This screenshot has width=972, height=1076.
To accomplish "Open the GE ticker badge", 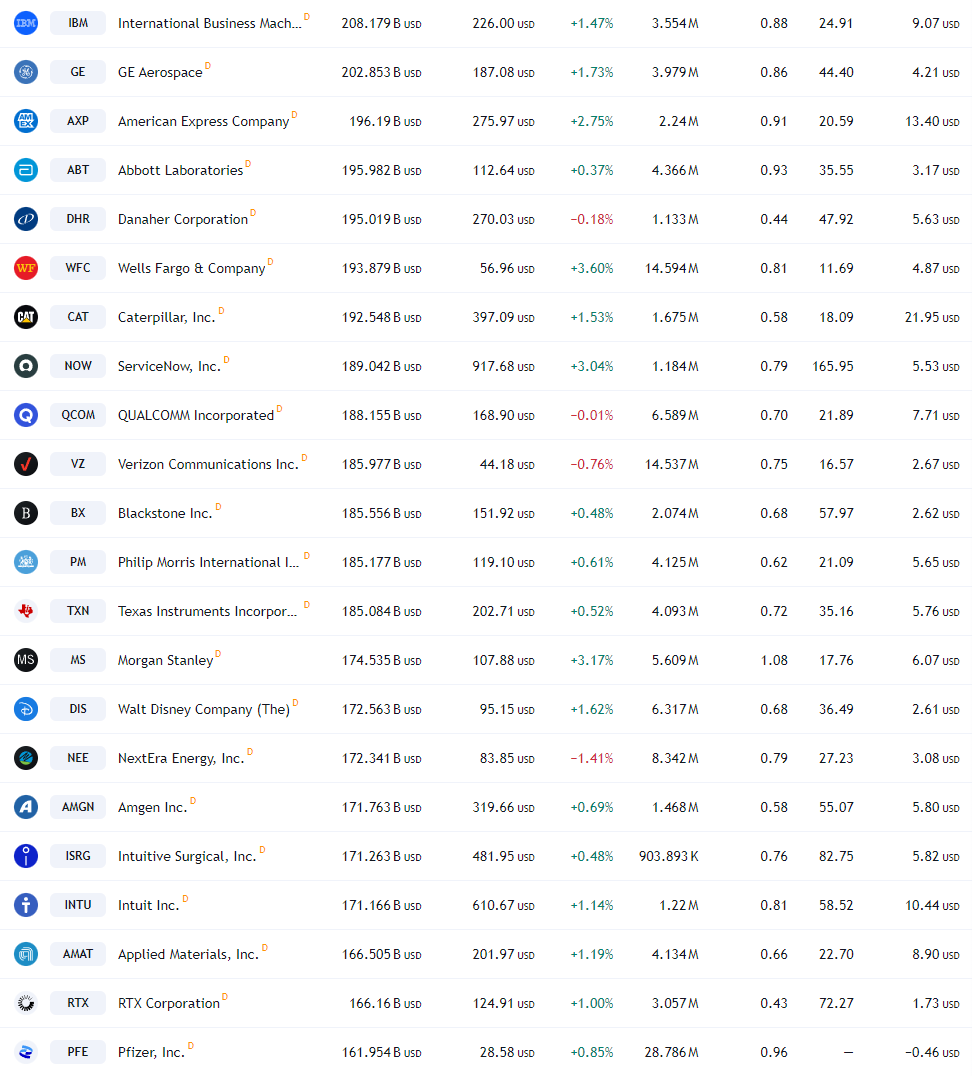I will tap(78, 72).
